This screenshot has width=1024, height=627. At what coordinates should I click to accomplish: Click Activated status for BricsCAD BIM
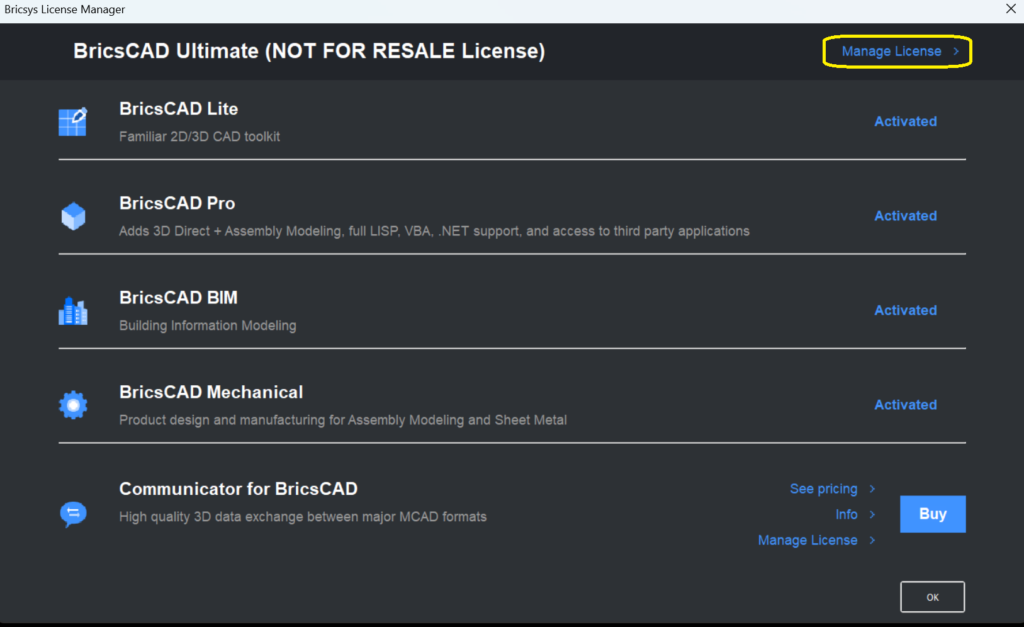pos(905,311)
